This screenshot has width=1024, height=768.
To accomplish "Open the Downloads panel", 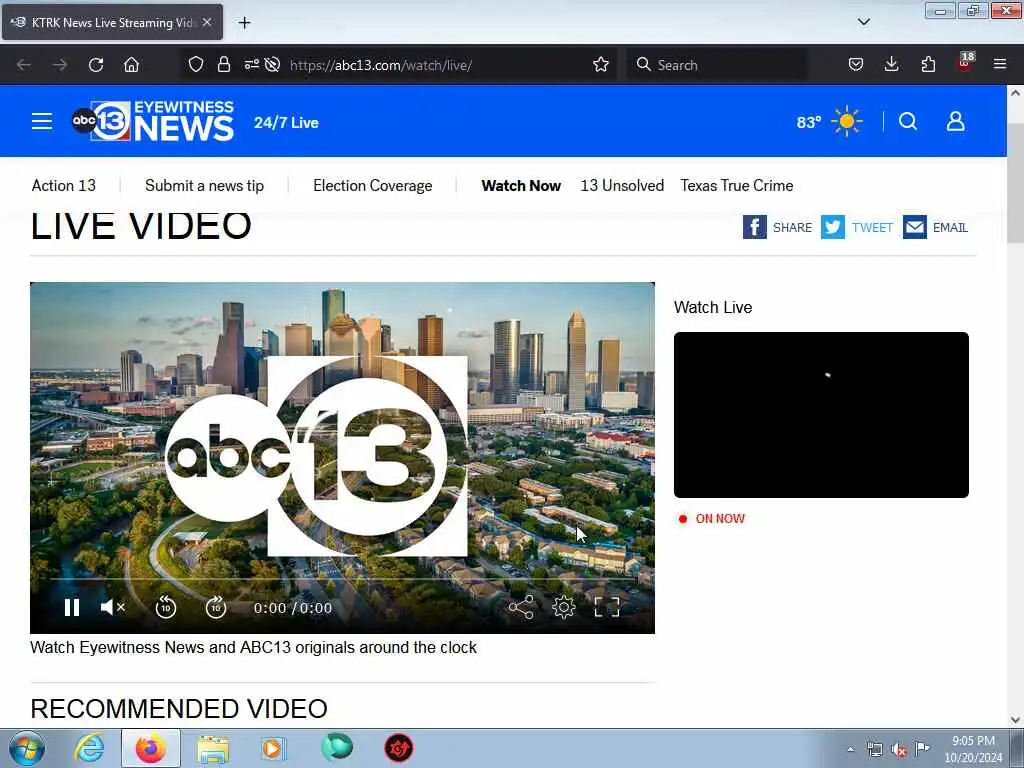I will [x=891, y=65].
